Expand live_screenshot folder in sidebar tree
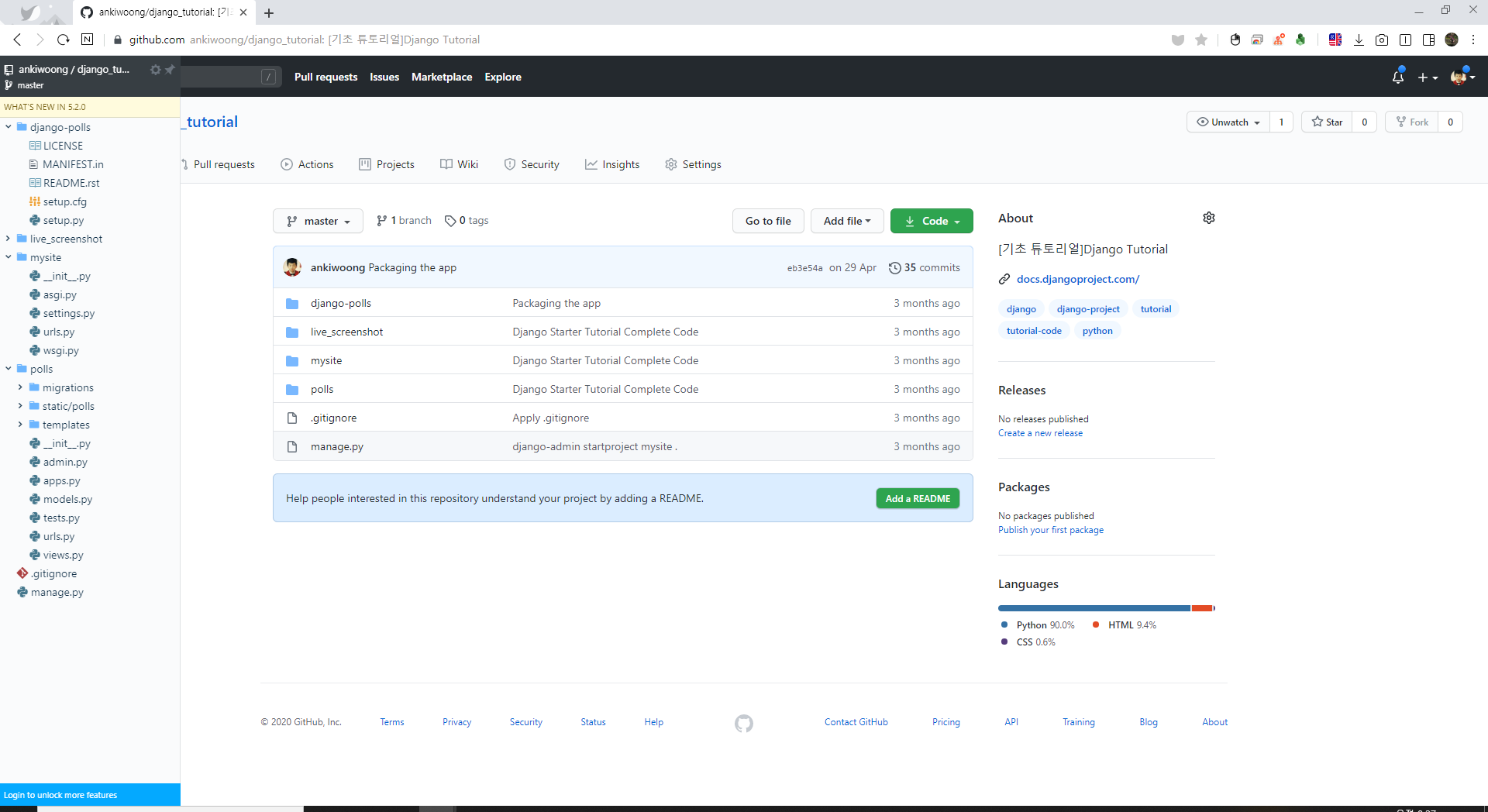This screenshot has width=1488, height=812. pos(9,239)
